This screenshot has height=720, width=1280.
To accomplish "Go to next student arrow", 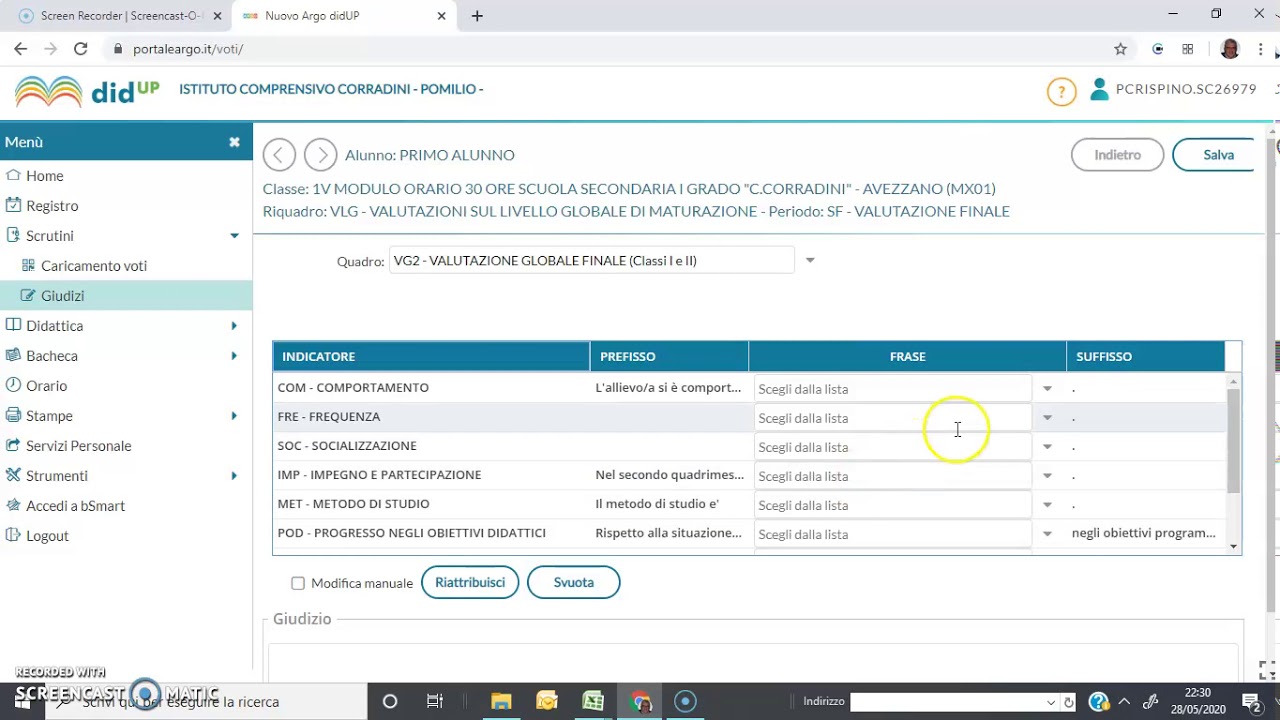I will [321, 155].
